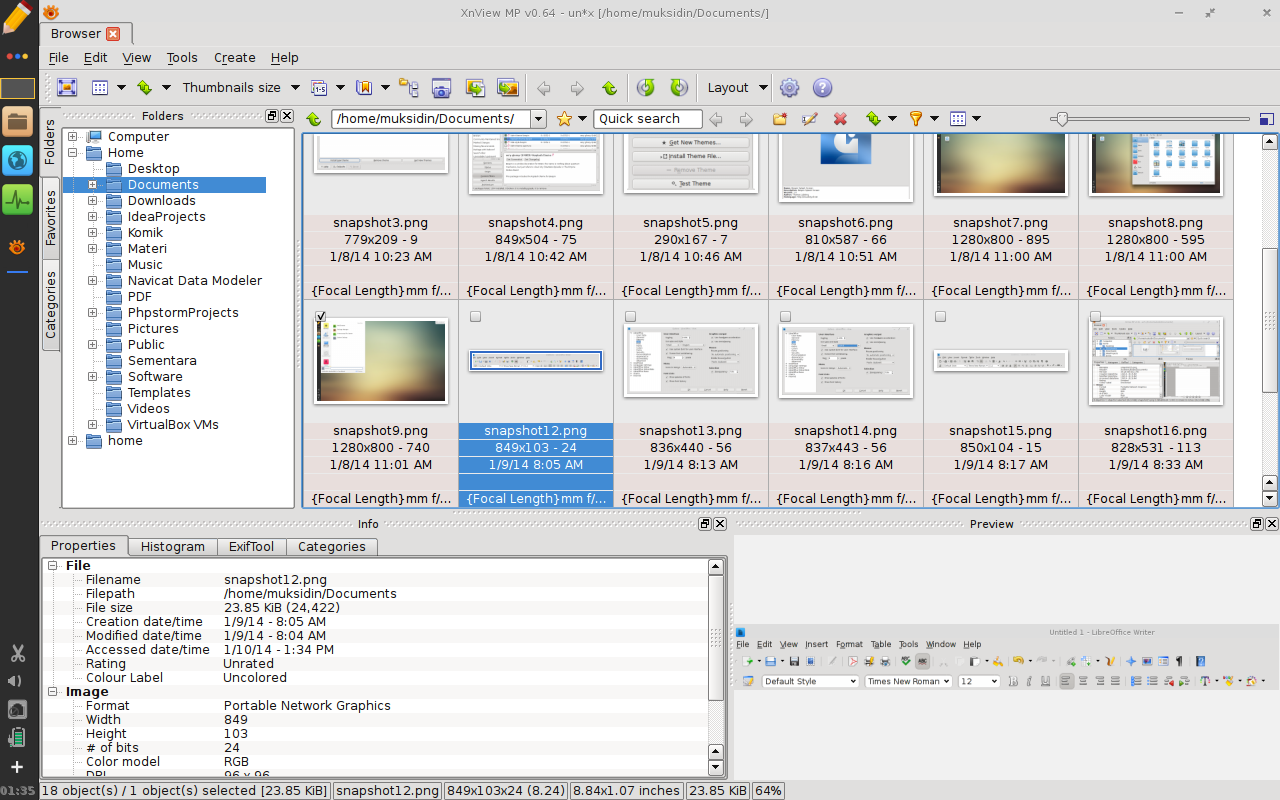Create a new folder in Documents
Viewport: 1280px width, 800px height.
pyautogui.click(x=779, y=118)
